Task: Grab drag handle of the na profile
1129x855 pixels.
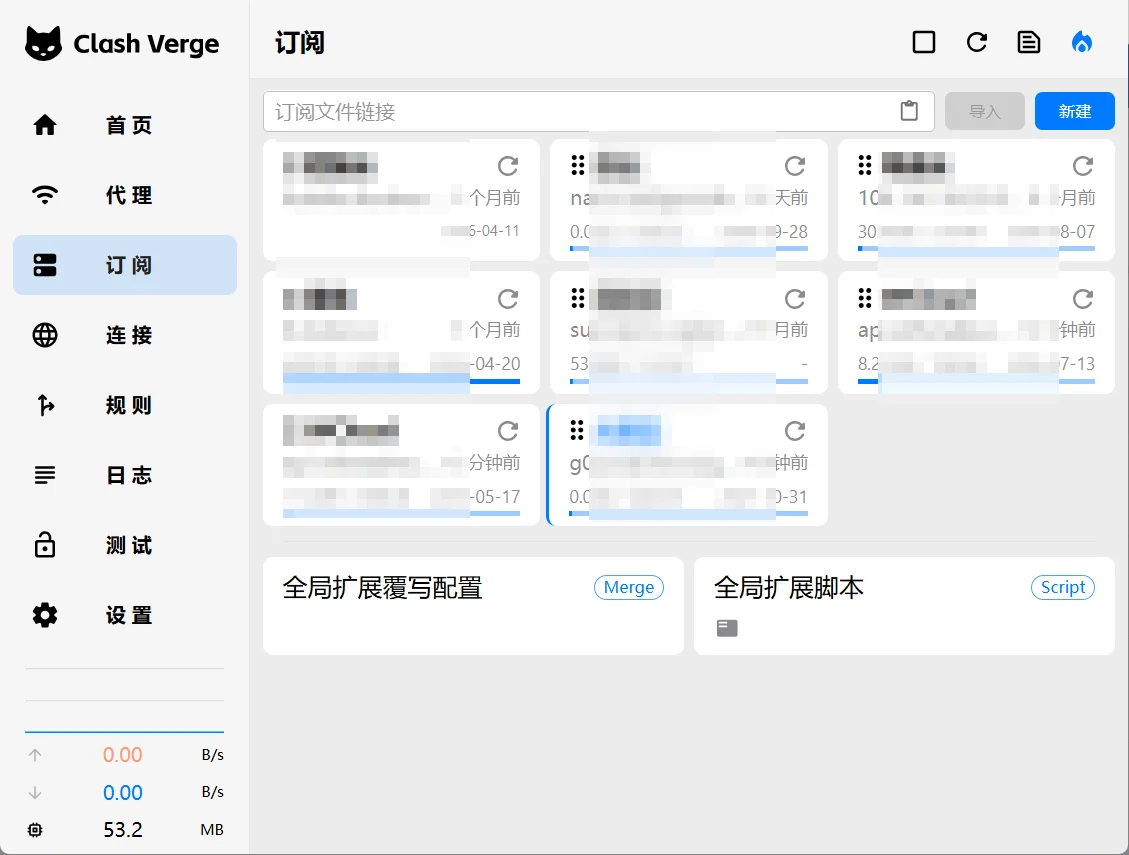Action: click(577, 166)
